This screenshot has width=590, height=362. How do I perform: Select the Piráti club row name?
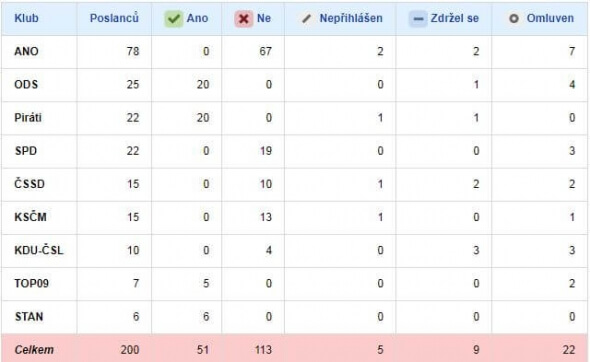[x=28, y=118]
